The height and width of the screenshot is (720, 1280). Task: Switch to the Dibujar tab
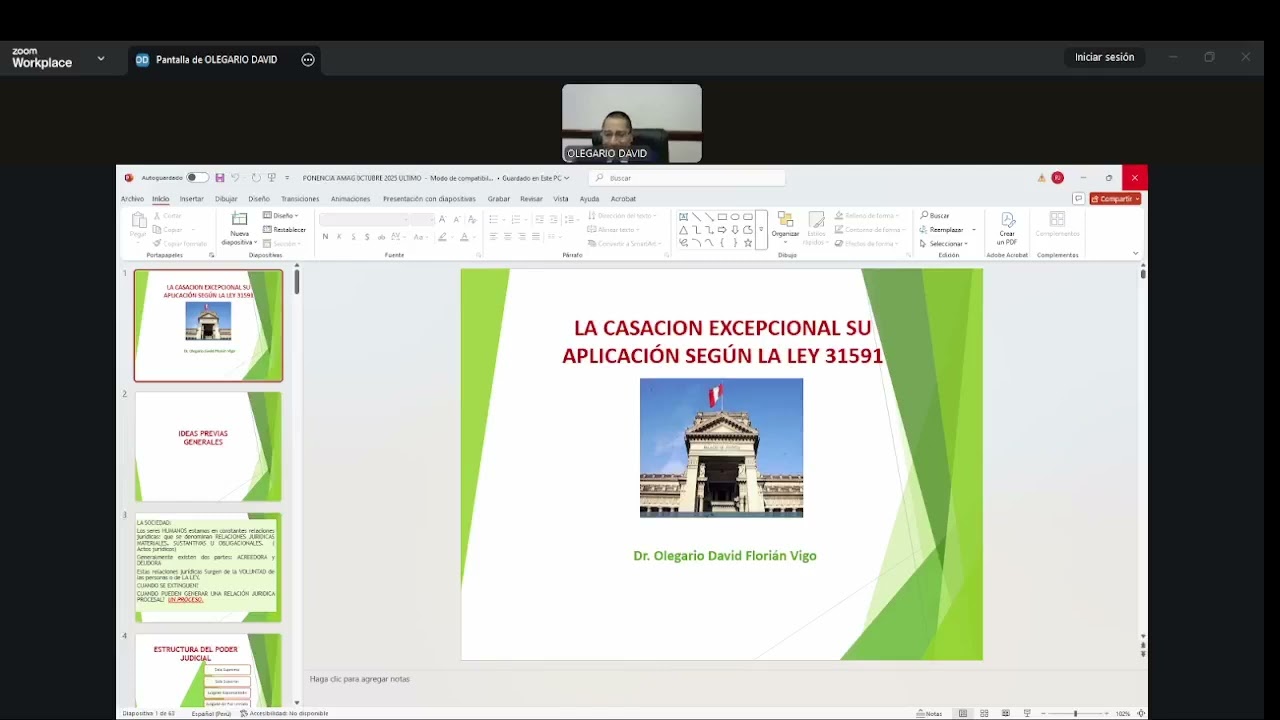[x=226, y=199]
